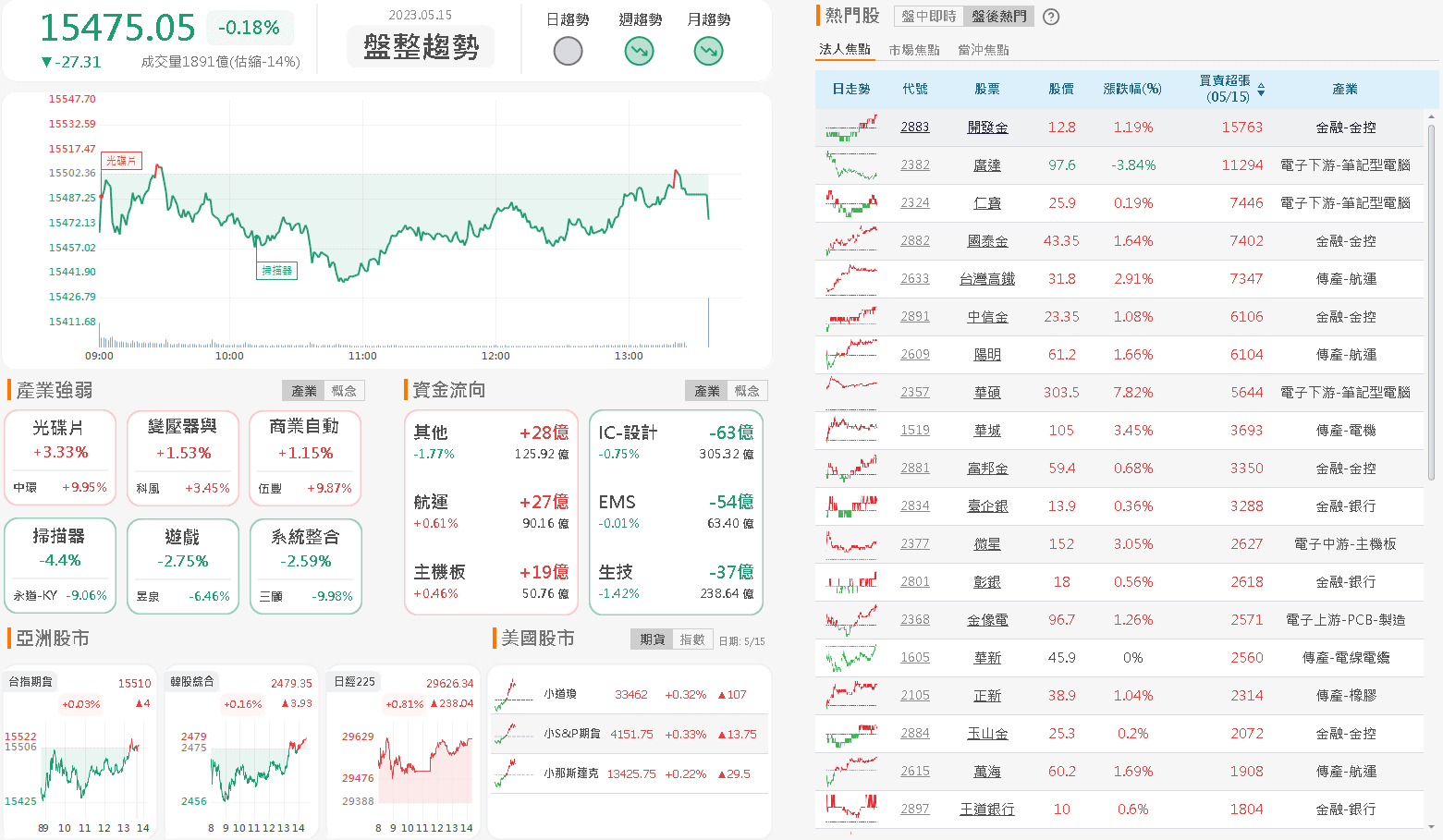
Task: Click the 光碟片 marker on the chart
Action: [121, 161]
